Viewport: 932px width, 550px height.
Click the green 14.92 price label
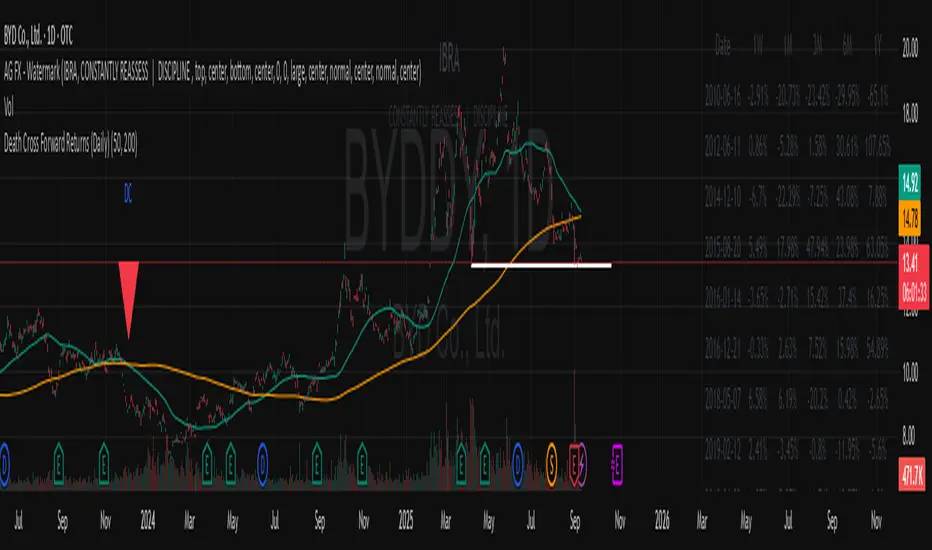click(910, 181)
